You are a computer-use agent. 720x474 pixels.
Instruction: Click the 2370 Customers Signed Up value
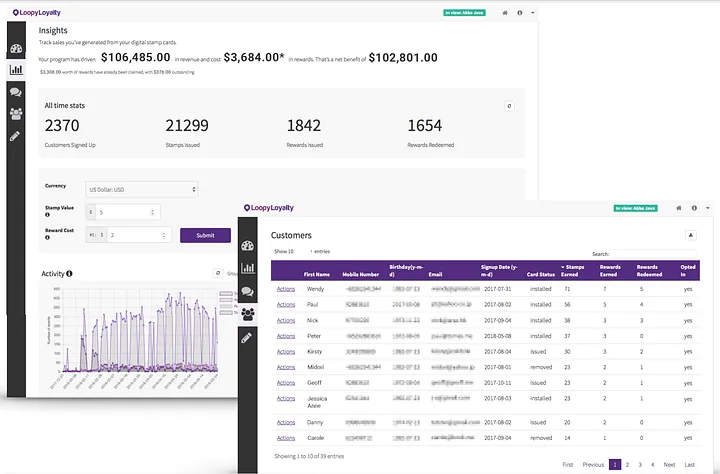click(x=62, y=125)
